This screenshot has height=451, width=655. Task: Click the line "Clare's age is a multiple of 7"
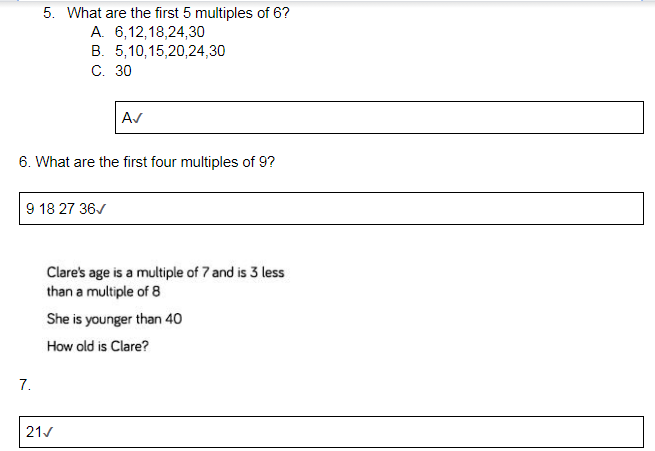(165, 273)
